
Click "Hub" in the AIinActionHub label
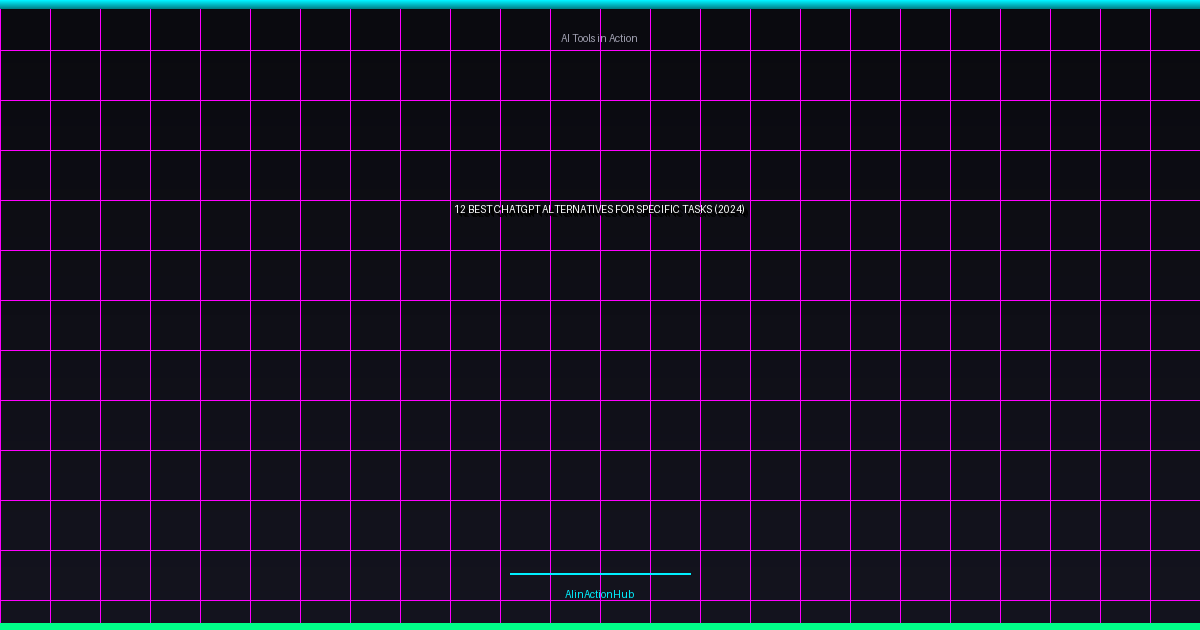pyautogui.click(x=624, y=594)
